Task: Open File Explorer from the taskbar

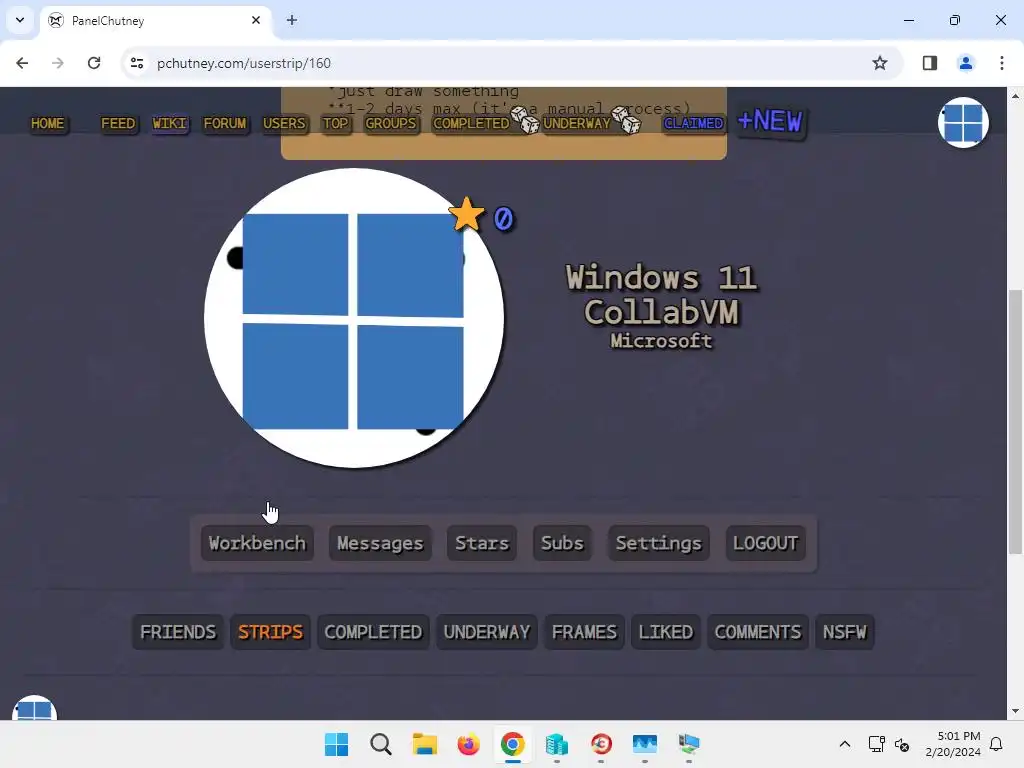Action: coord(424,744)
